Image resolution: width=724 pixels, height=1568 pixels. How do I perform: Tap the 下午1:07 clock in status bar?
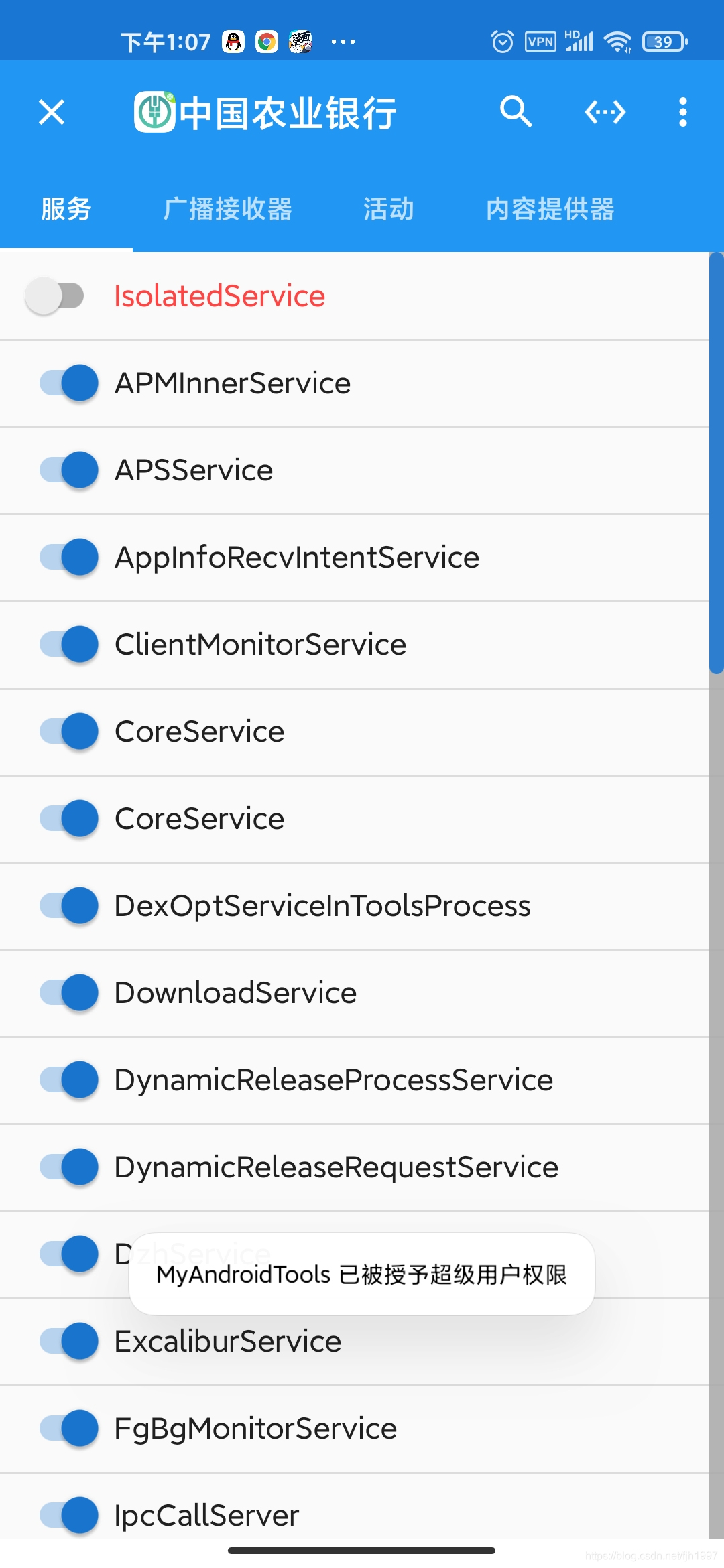(x=166, y=42)
